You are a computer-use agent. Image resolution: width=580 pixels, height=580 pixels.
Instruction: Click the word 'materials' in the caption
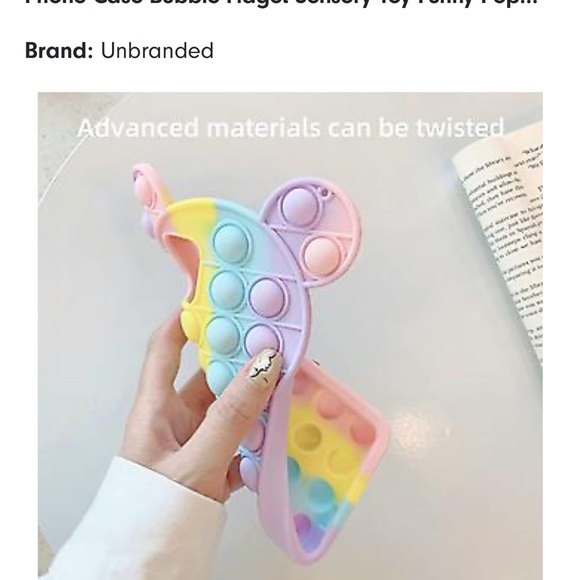[x=263, y=128]
